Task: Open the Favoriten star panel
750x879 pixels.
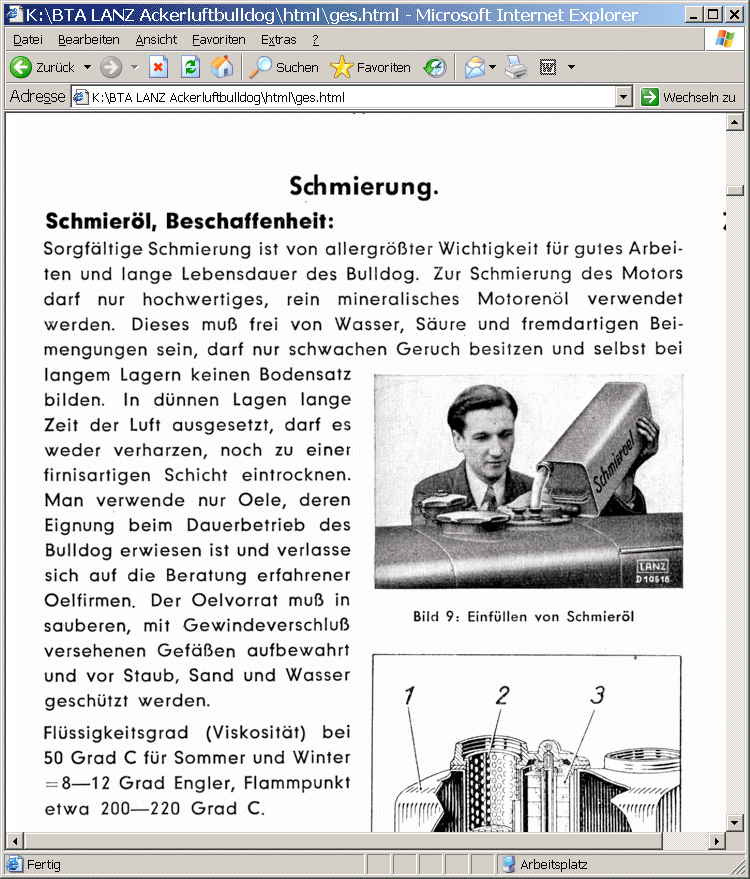Action: point(371,67)
